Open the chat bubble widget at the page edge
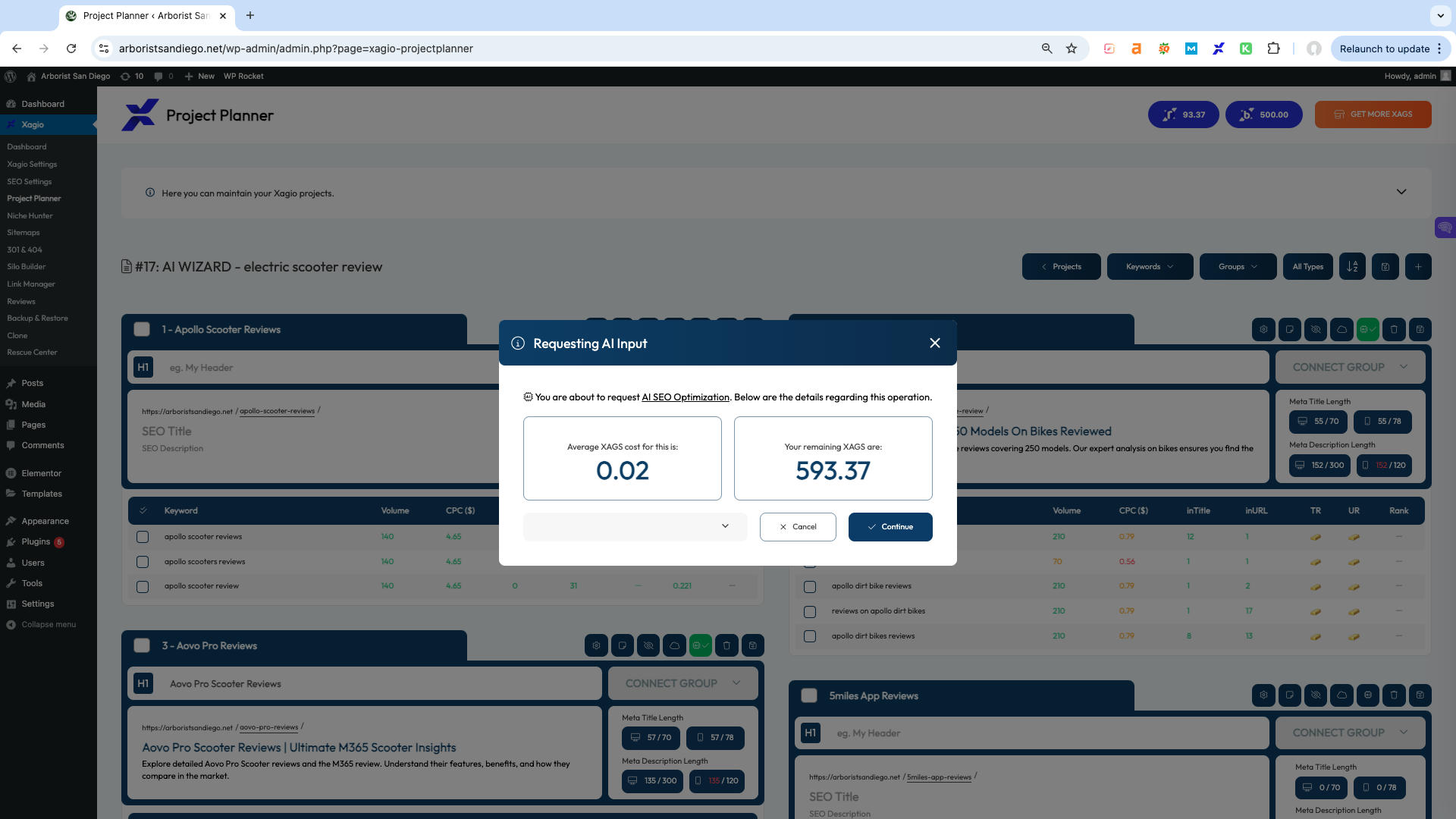This screenshot has height=819, width=1456. 1445,227
